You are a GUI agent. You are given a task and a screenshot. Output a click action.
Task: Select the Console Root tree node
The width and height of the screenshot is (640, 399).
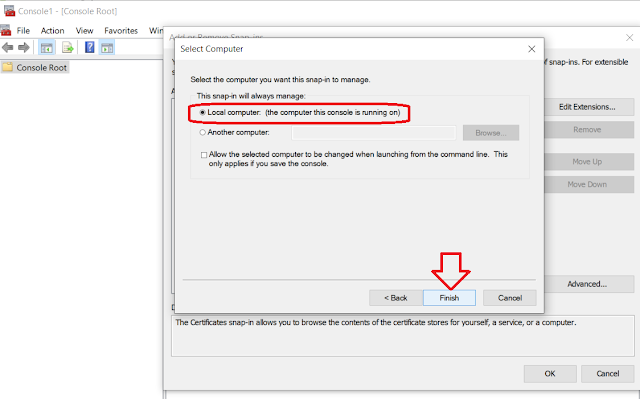35,67
